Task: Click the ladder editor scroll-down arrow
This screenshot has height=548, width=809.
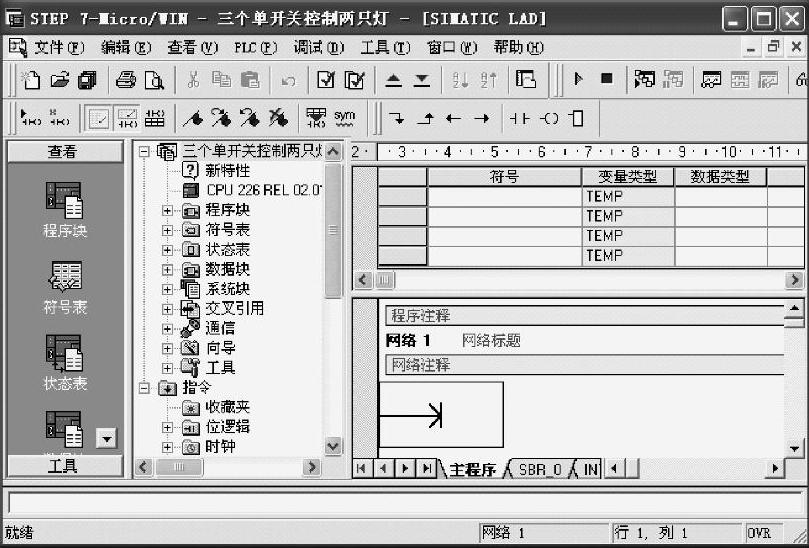Action: (795, 448)
